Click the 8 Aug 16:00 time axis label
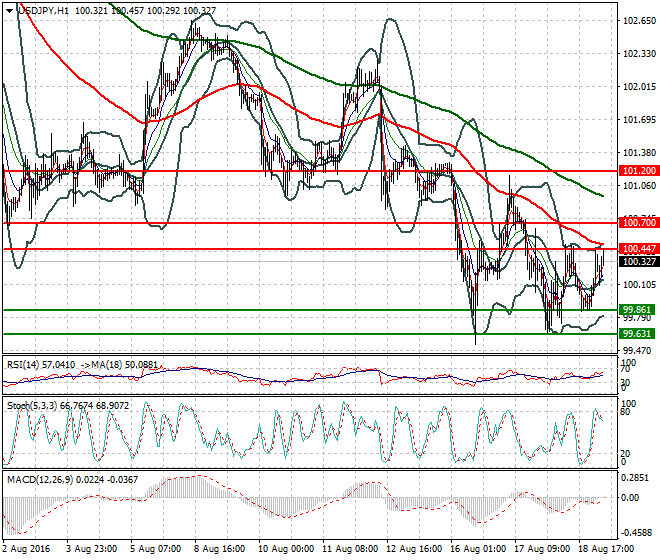The height and width of the screenshot is (560, 660). (219, 549)
